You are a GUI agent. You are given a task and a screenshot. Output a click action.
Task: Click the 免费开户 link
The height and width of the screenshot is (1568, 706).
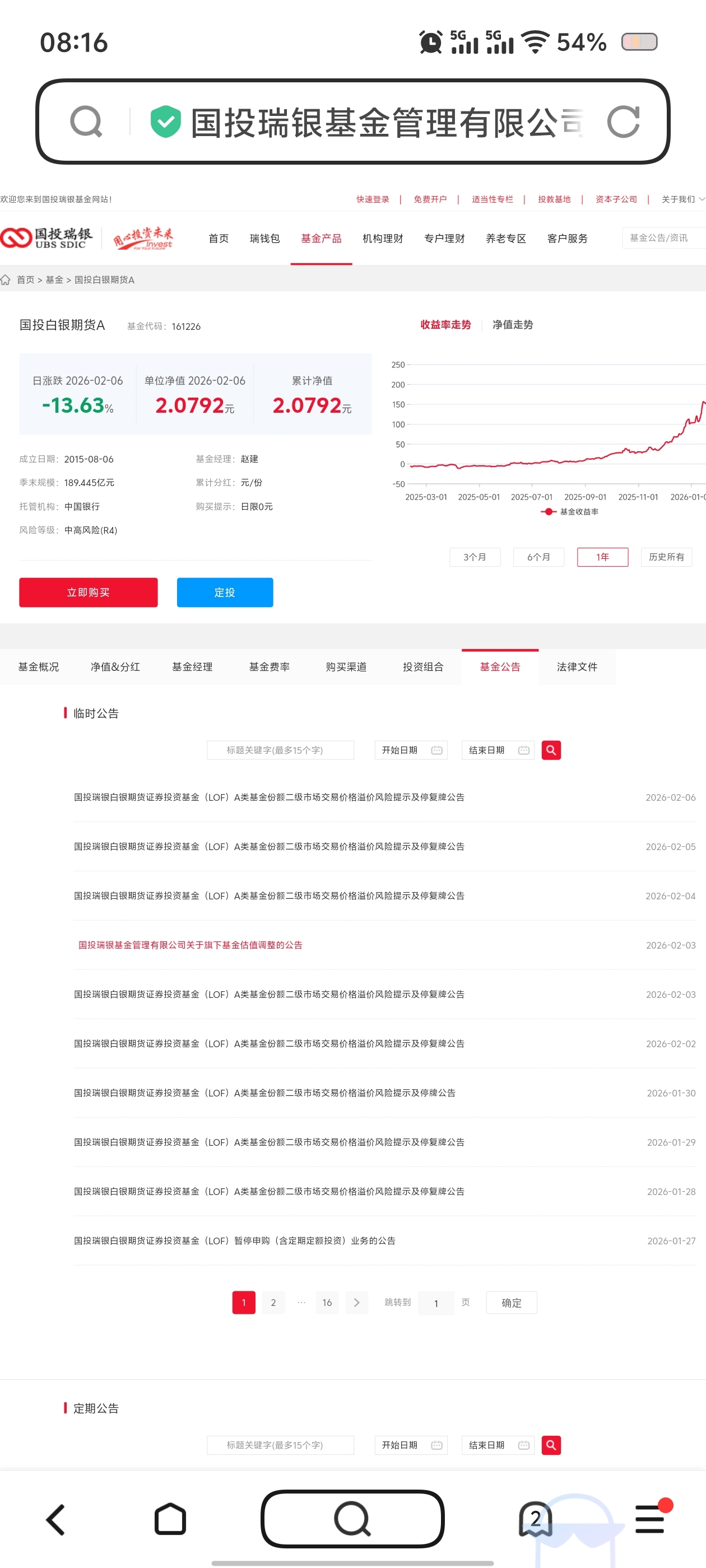click(x=430, y=199)
